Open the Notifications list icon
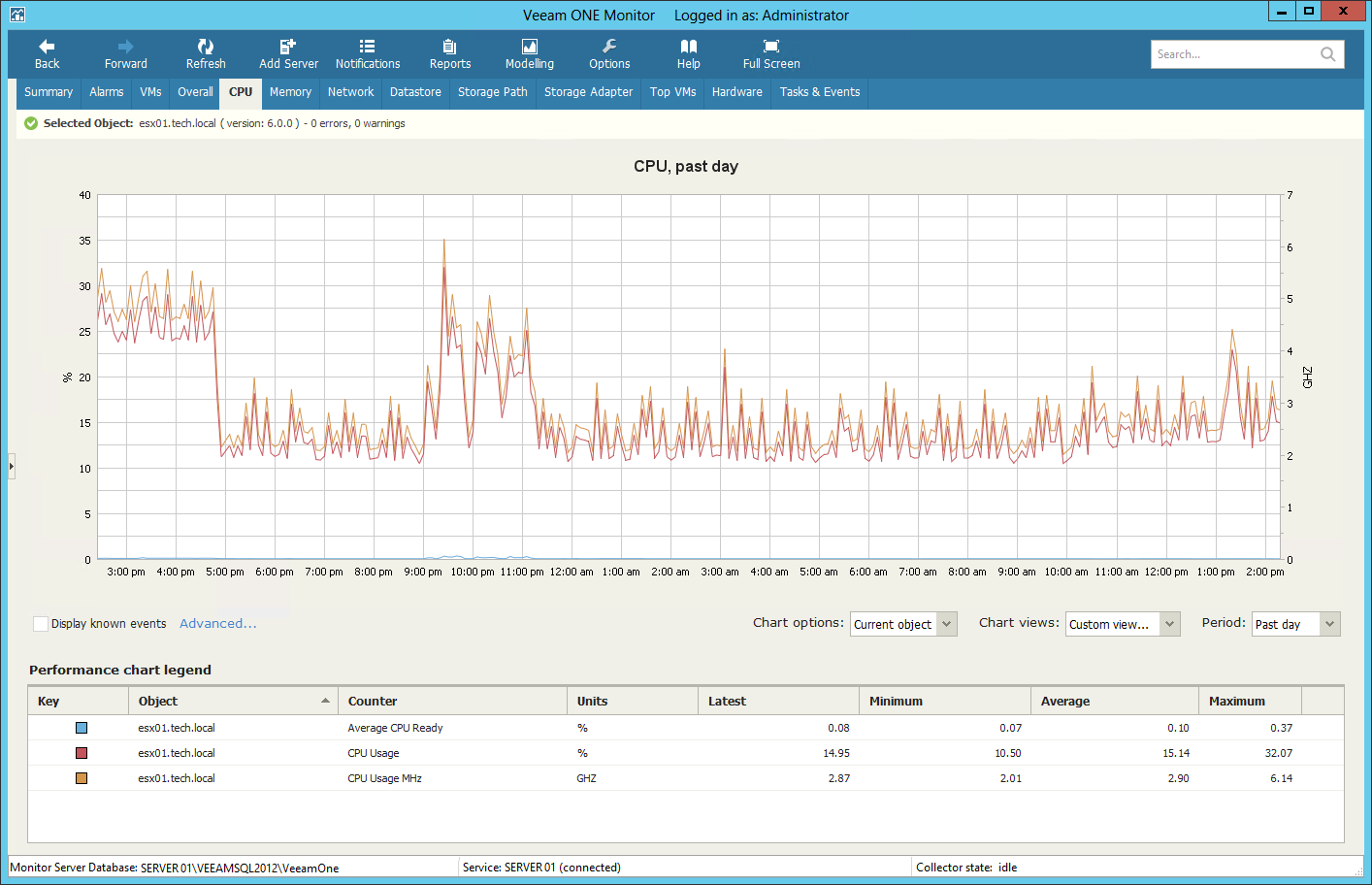This screenshot has height=885, width=1372. 367,47
